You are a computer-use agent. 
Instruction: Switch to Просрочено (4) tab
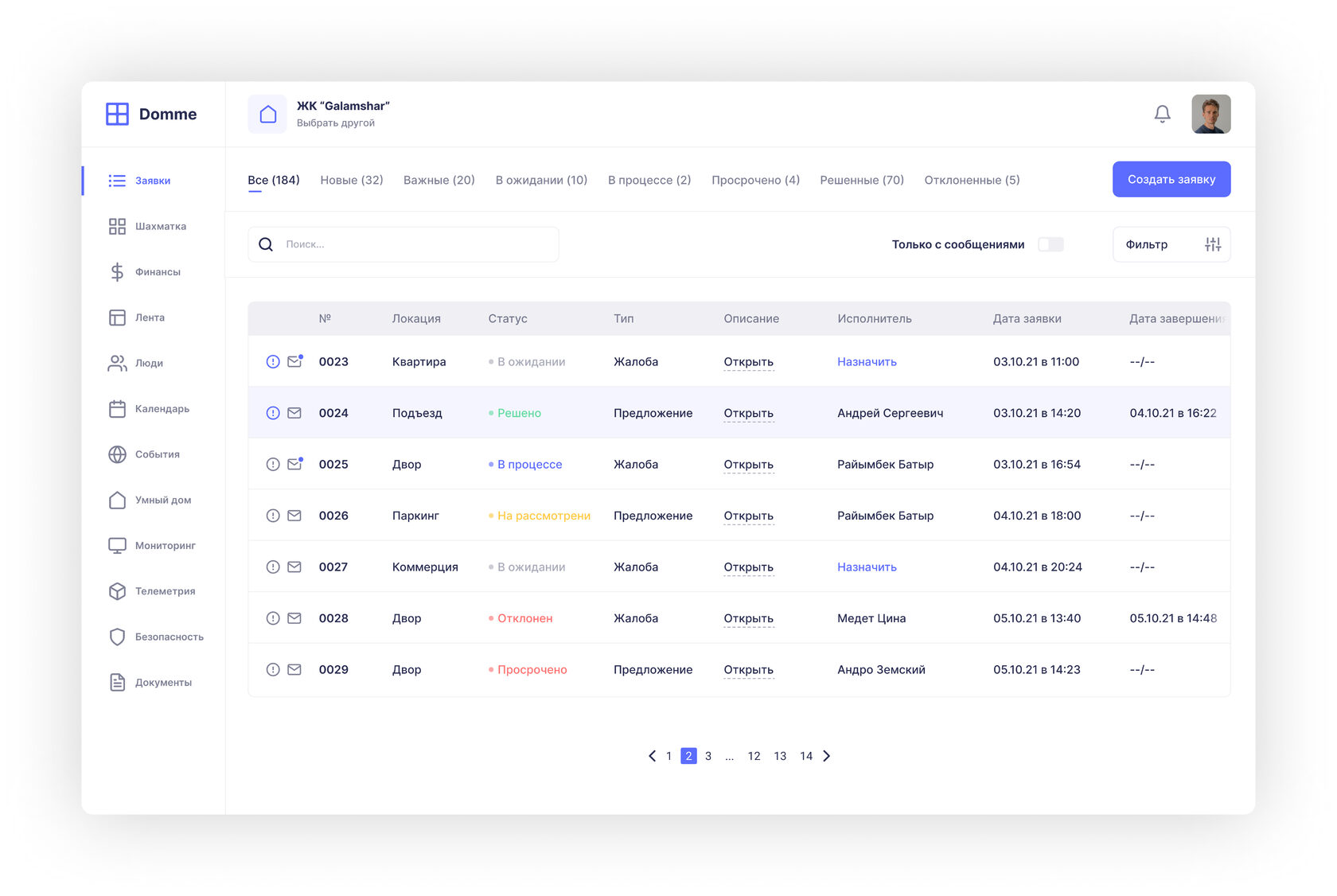pyautogui.click(x=755, y=180)
